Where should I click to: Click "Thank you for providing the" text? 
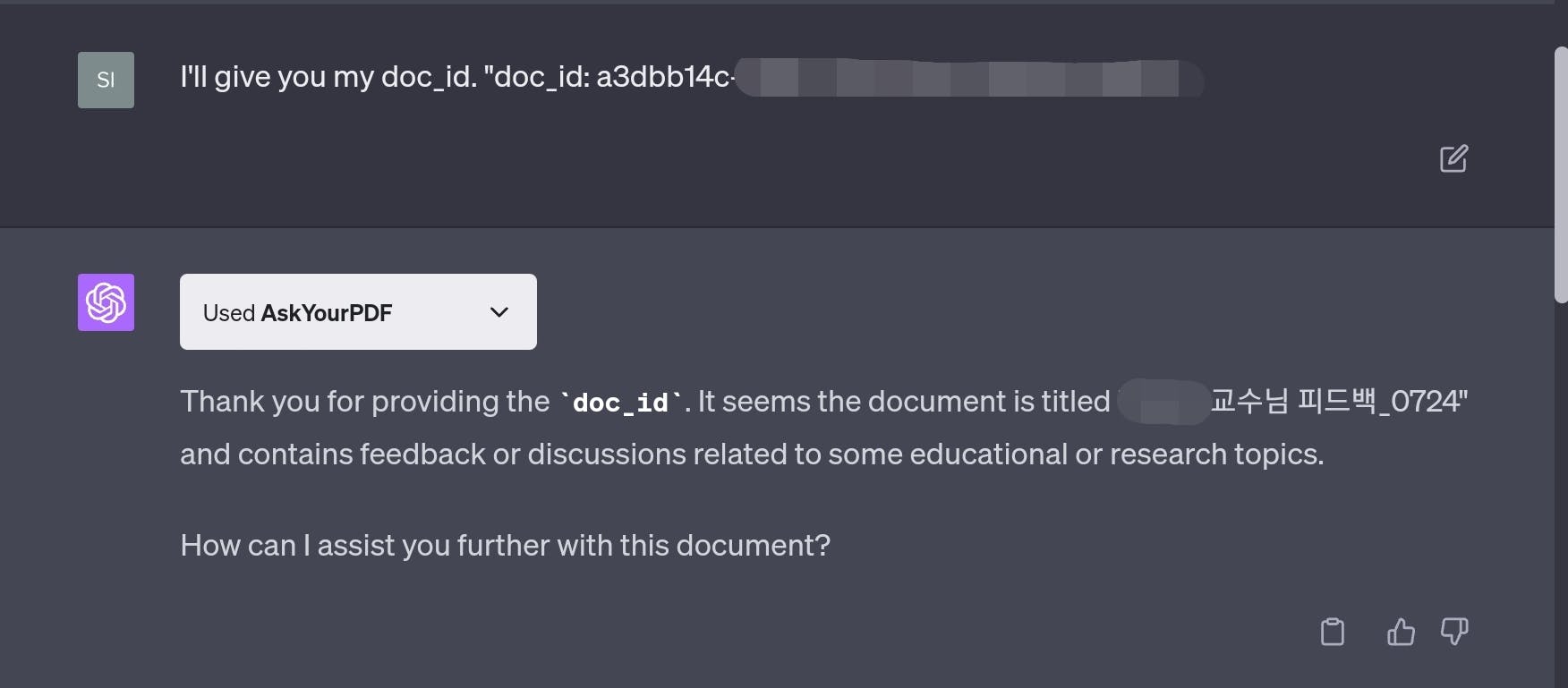[x=364, y=402]
